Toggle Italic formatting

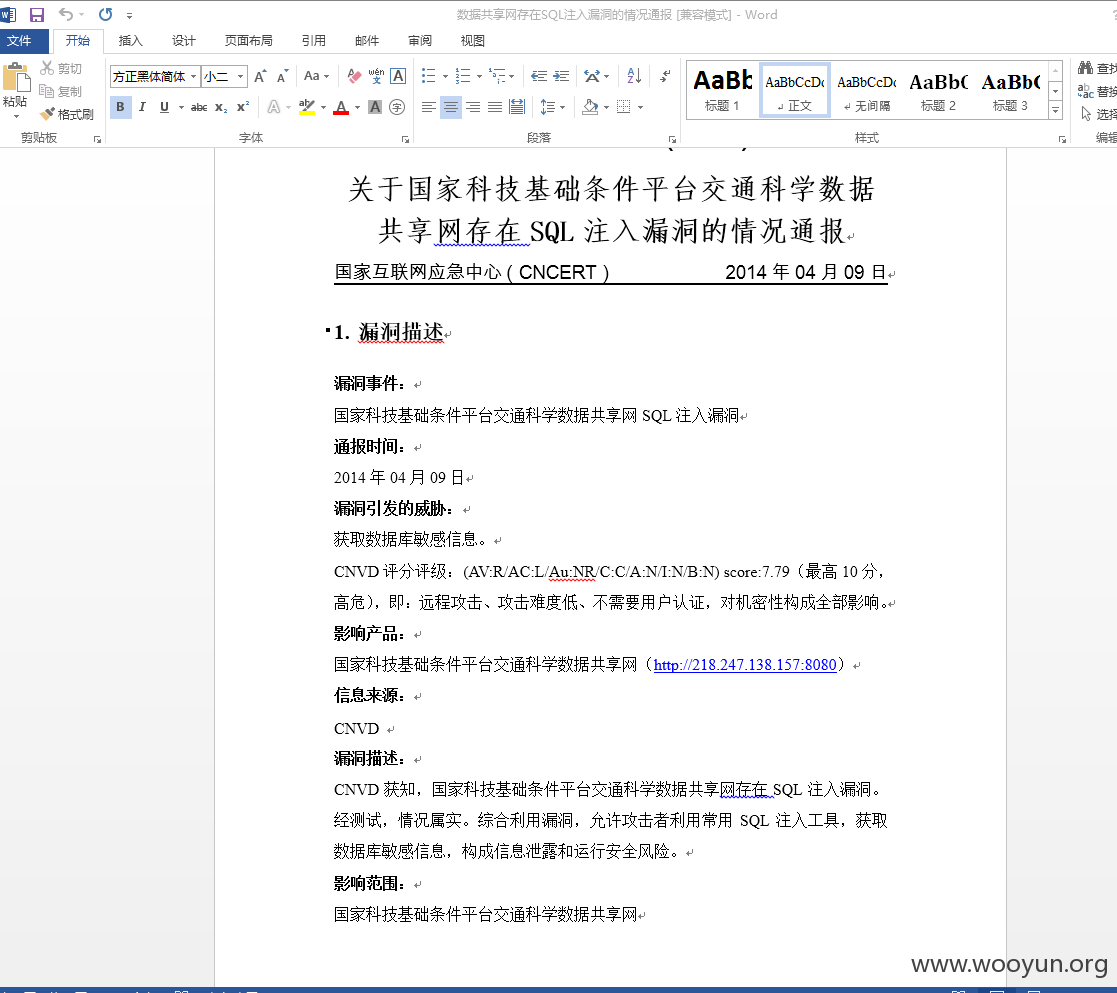coord(142,107)
